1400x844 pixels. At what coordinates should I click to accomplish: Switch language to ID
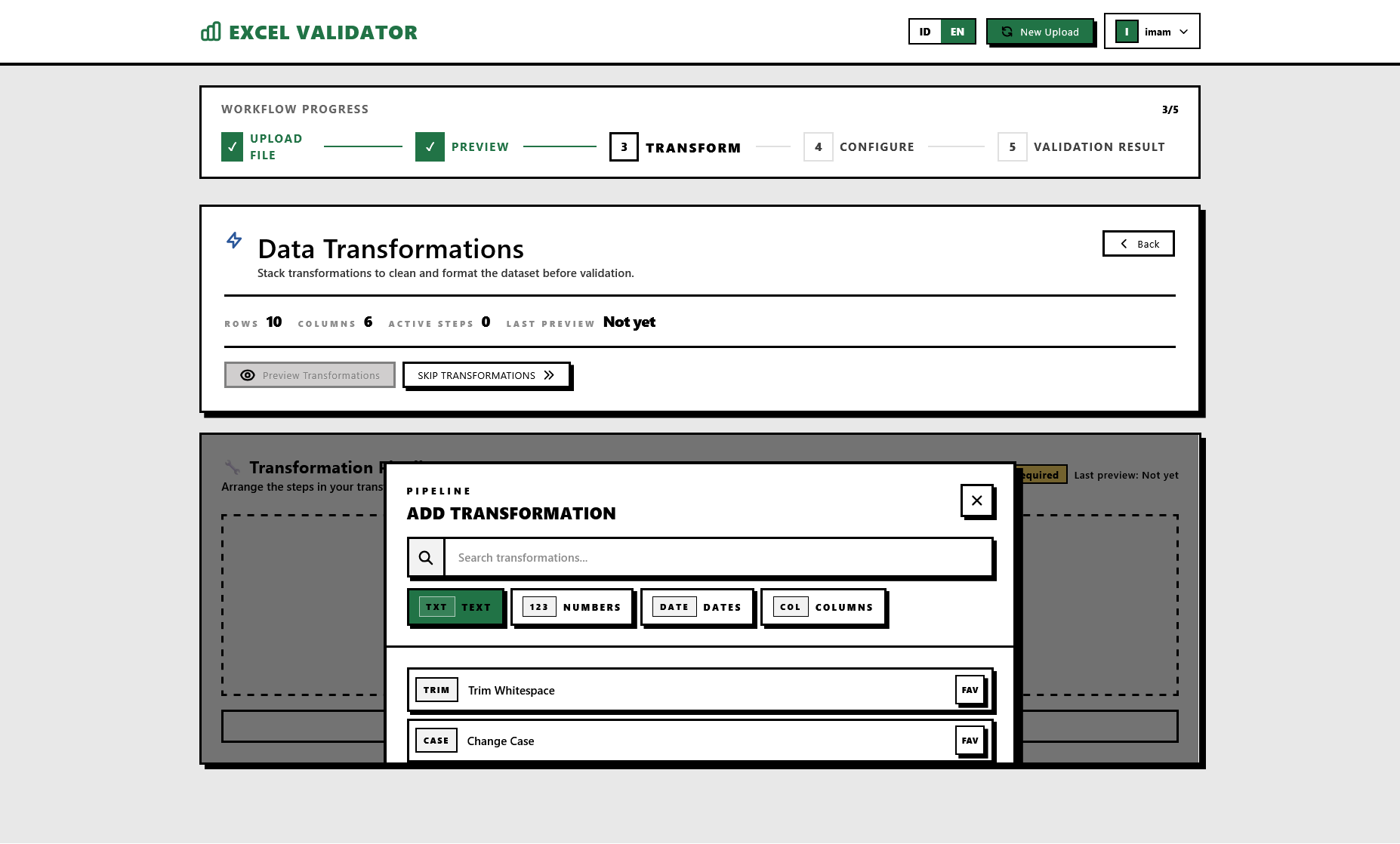click(925, 32)
